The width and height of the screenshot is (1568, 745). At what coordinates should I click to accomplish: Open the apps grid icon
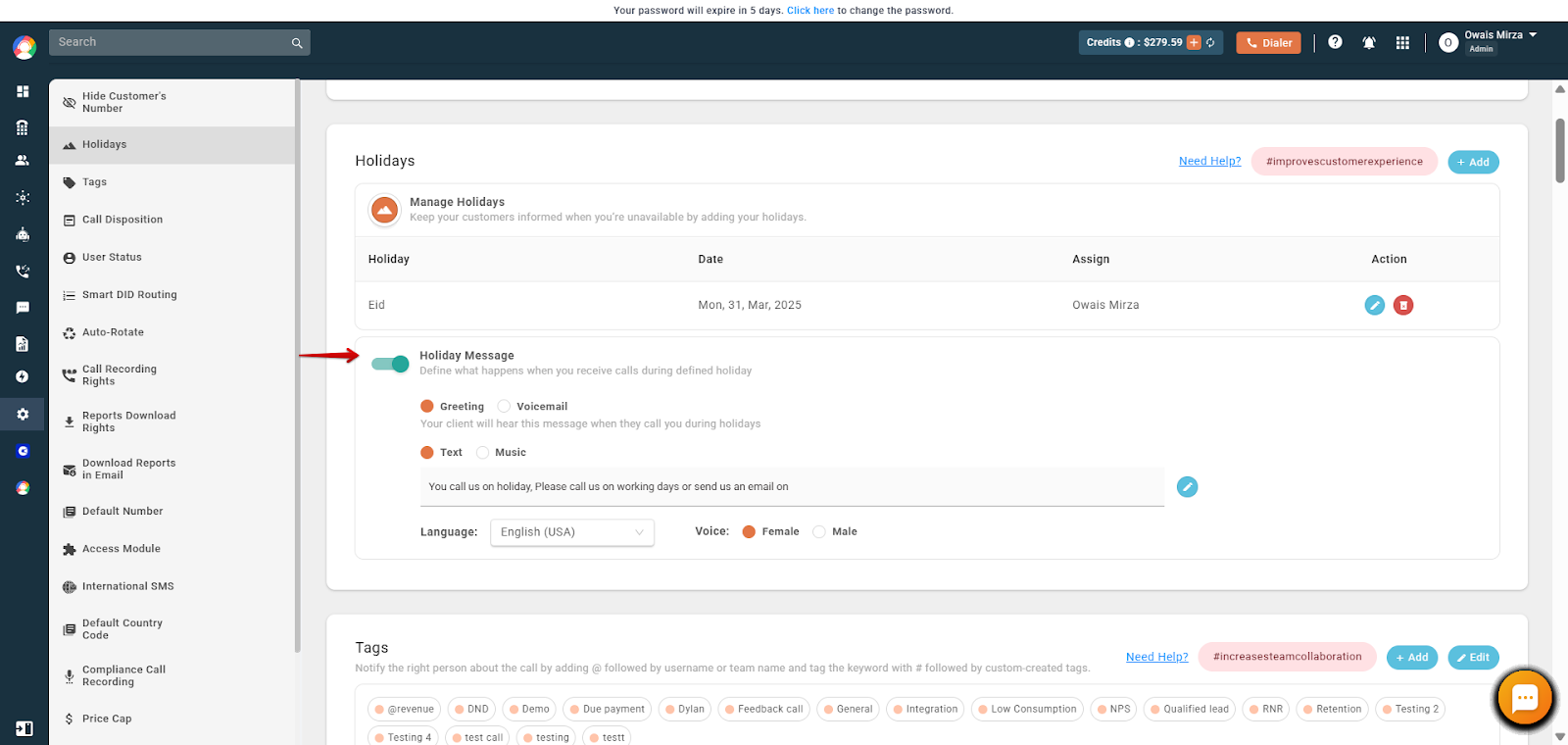1402,42
